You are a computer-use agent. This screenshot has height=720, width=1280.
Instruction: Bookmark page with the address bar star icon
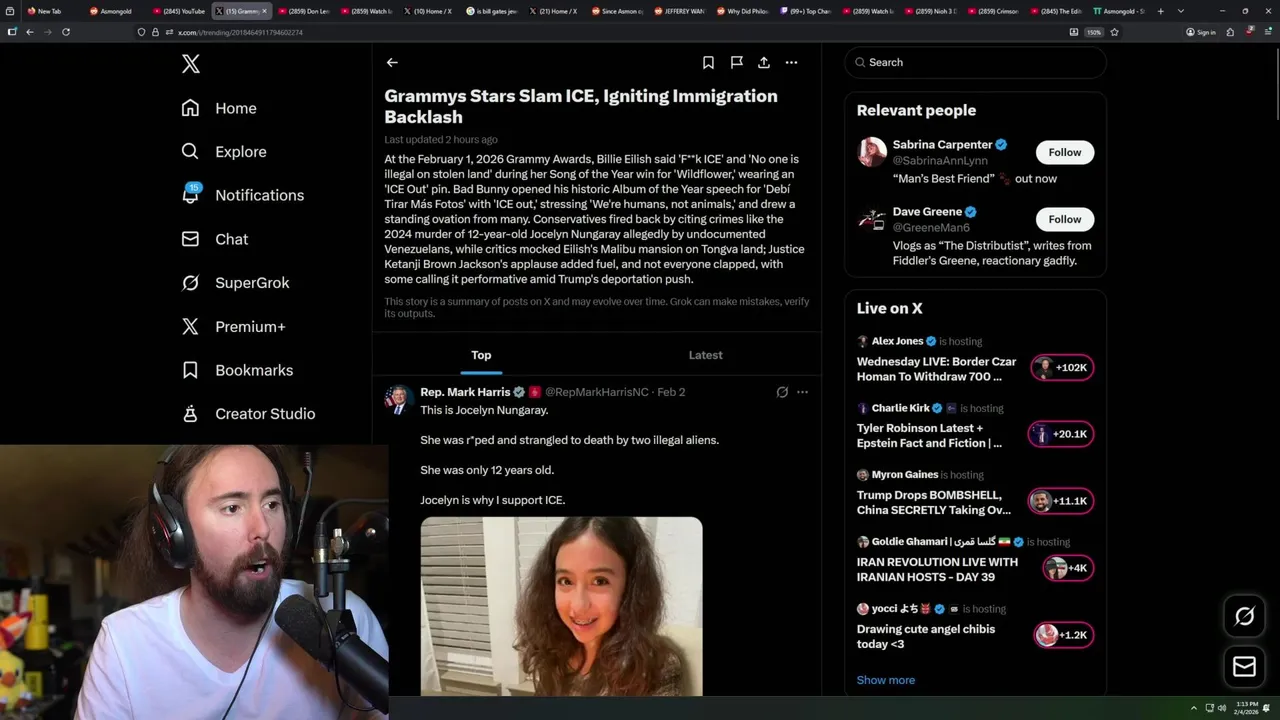point(1114,32)
